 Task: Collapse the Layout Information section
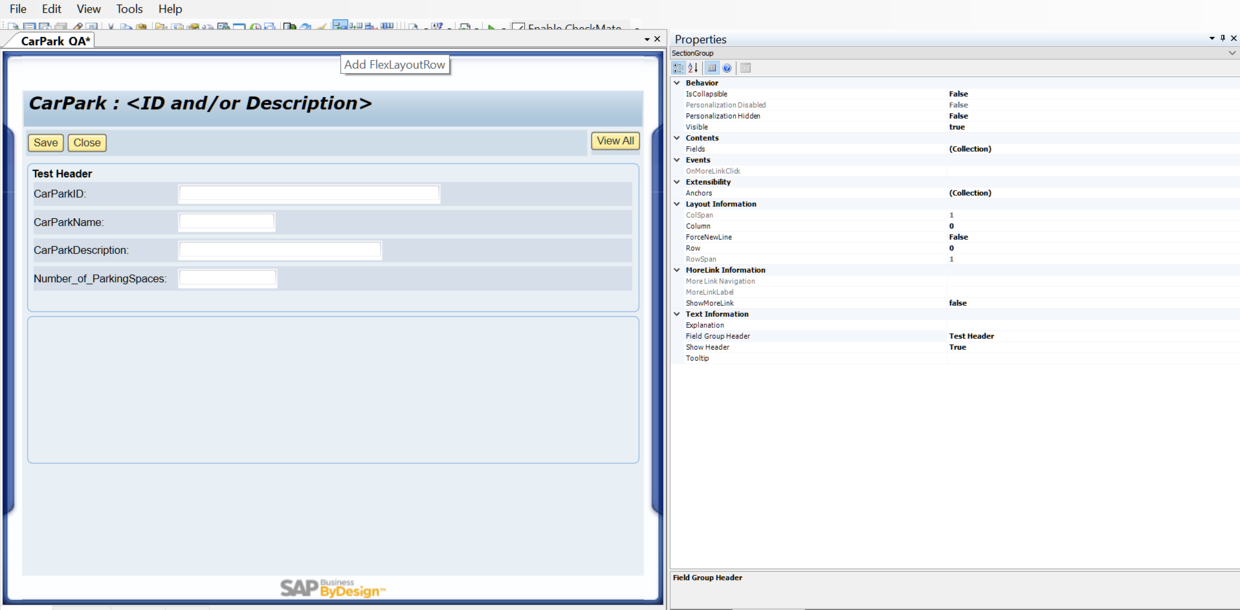coord(679,203)
